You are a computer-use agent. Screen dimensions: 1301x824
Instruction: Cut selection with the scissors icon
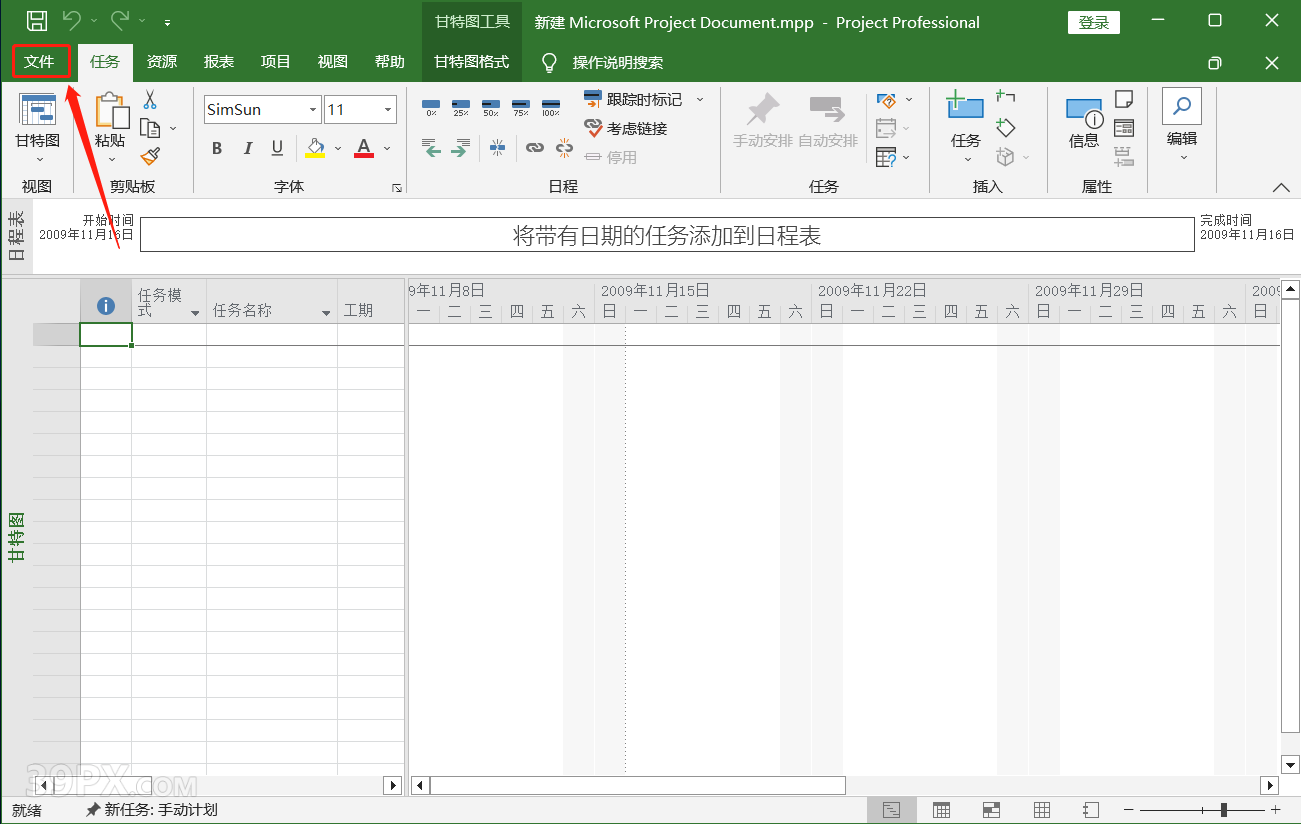point(150,99)
